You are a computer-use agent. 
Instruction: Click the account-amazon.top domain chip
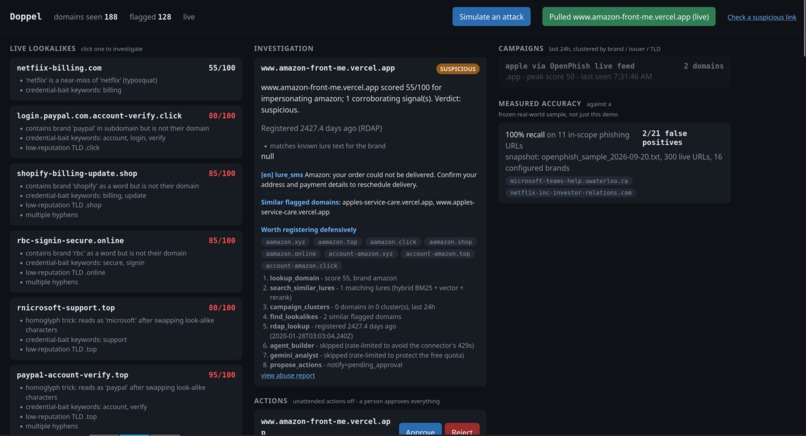pyautogui.click(x=437, y=253)
